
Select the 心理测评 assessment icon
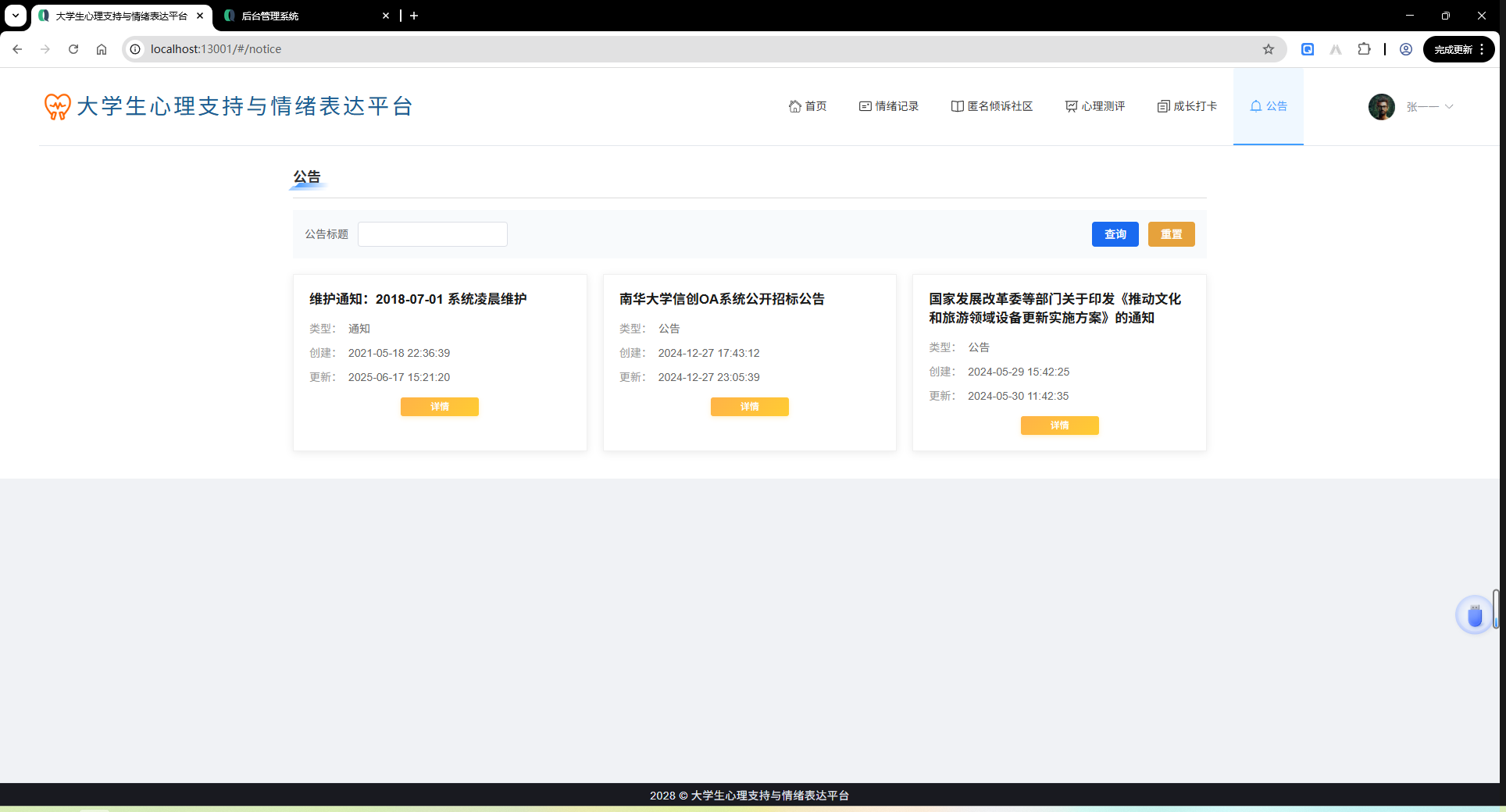coord(1070,106)
